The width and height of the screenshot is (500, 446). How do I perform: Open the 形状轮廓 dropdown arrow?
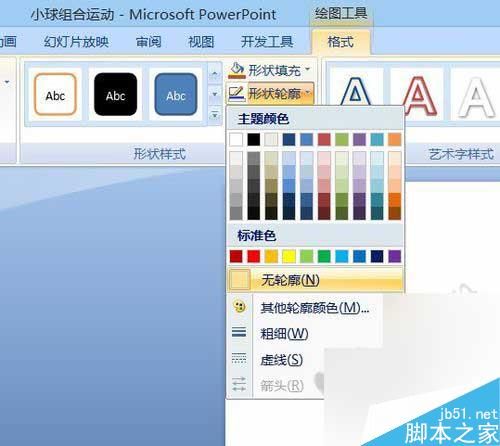tap(308, 93)
